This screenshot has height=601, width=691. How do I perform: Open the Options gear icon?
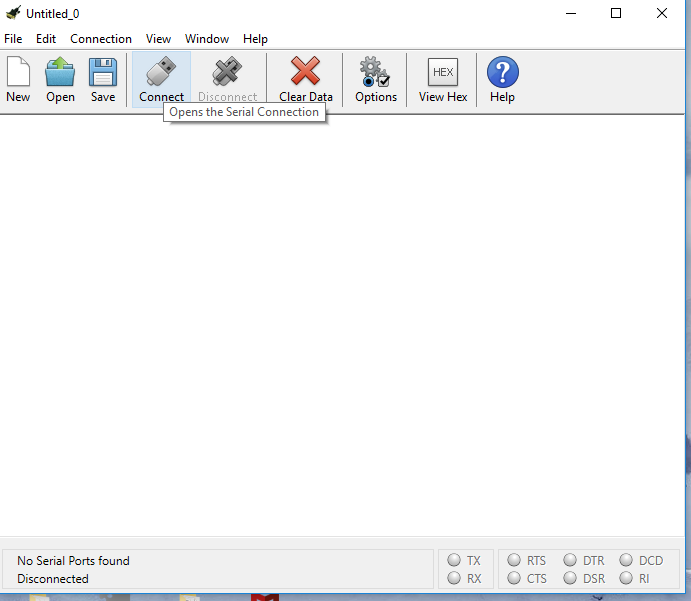[x=375, y=73]
